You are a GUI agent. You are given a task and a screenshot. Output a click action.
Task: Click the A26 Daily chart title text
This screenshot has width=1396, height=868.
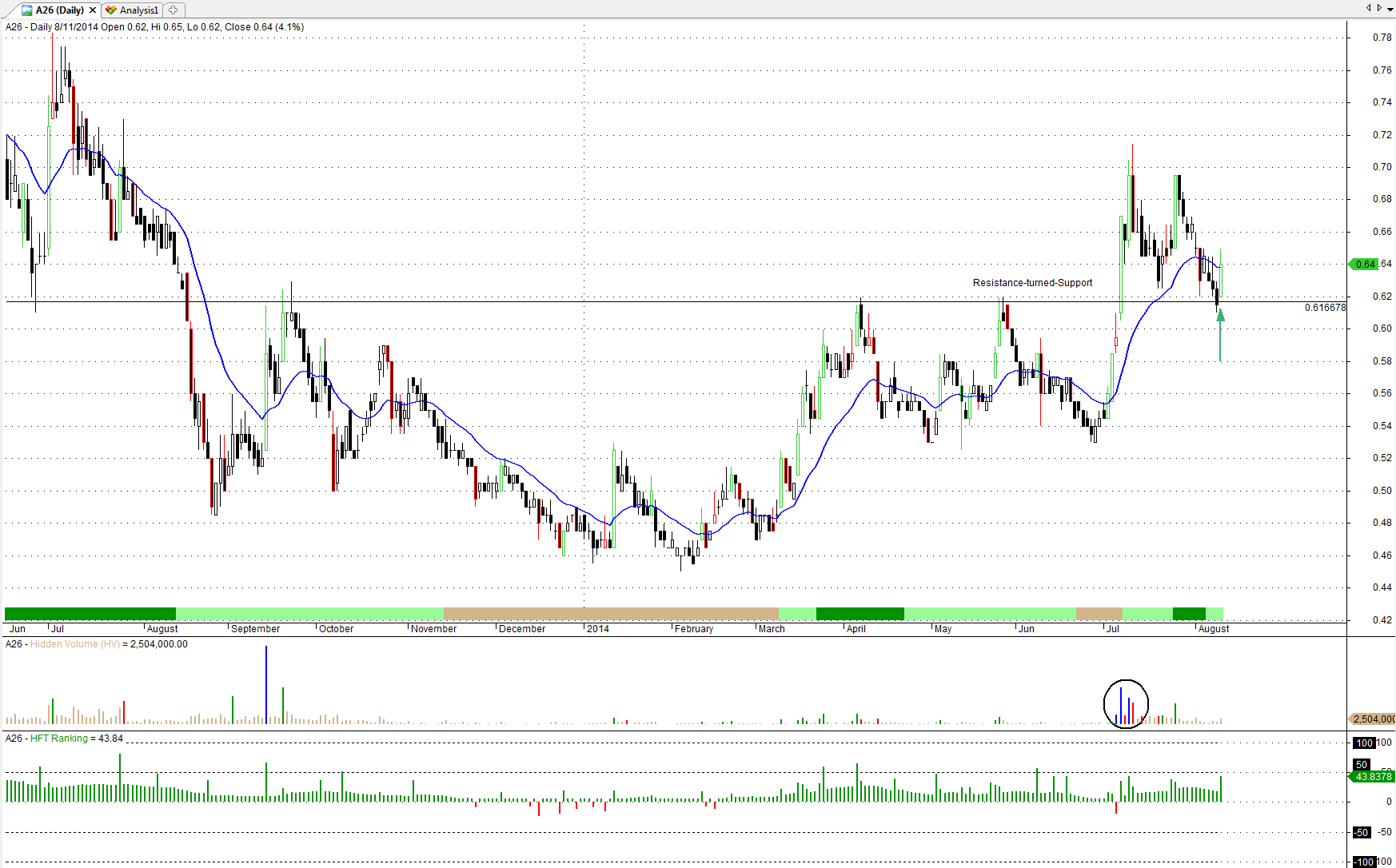154,27
